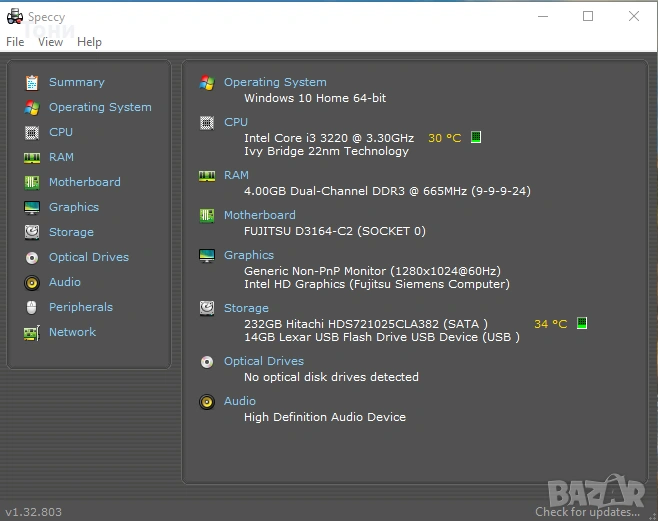Open the Help menu
The image size is (658, 521).
[89, 42]
